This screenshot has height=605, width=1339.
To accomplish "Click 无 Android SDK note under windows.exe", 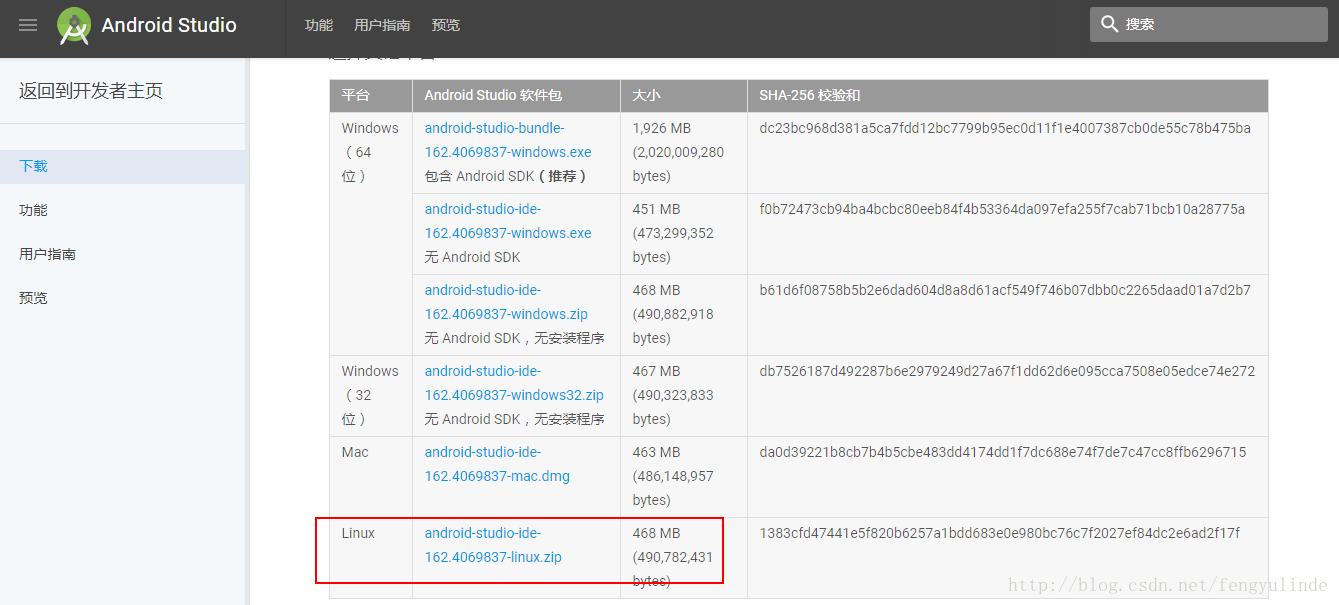I will pyautogui.click(x=472, y=257).
